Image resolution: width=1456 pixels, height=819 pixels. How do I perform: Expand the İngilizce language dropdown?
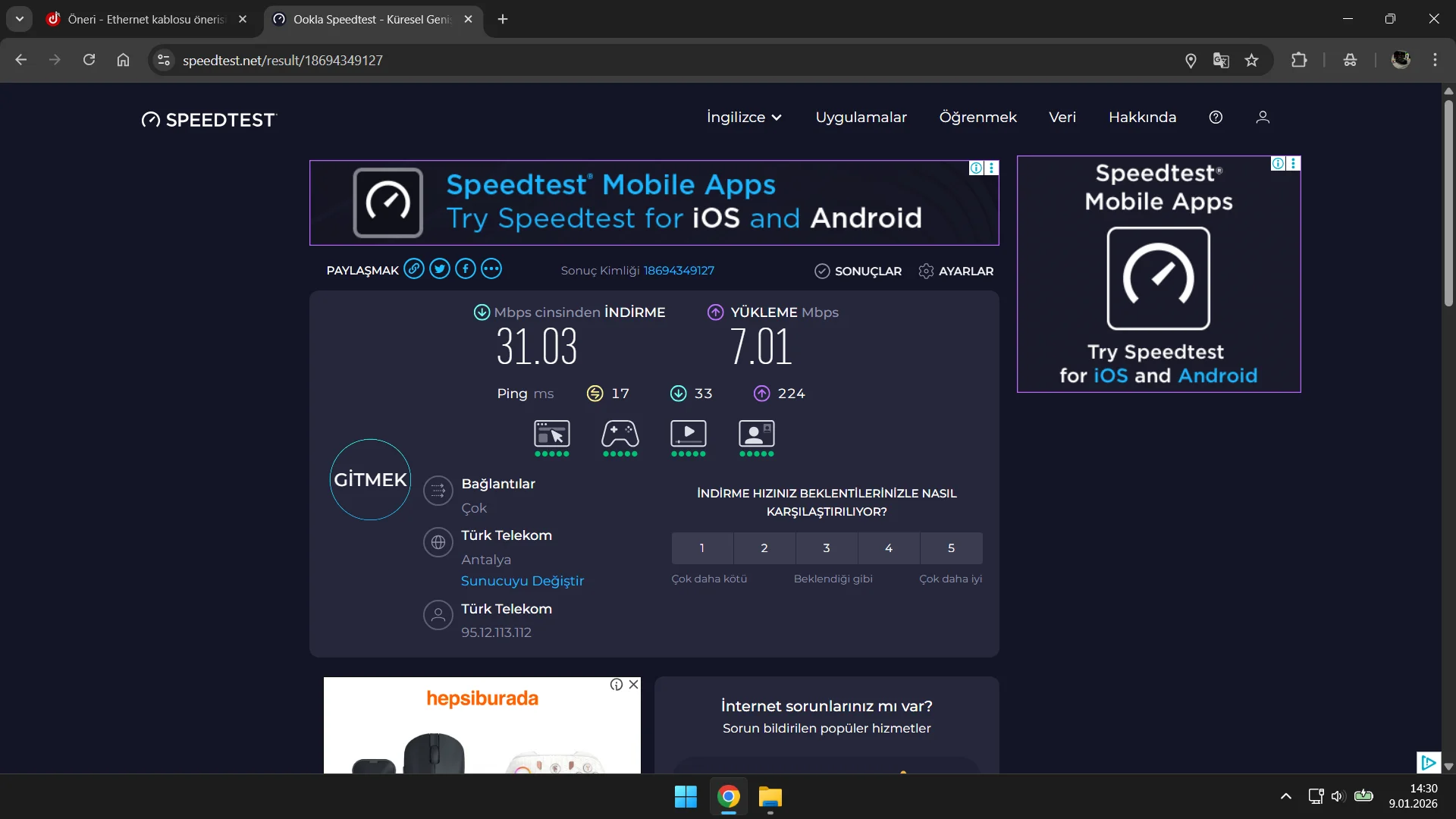[x=744, y=118]
